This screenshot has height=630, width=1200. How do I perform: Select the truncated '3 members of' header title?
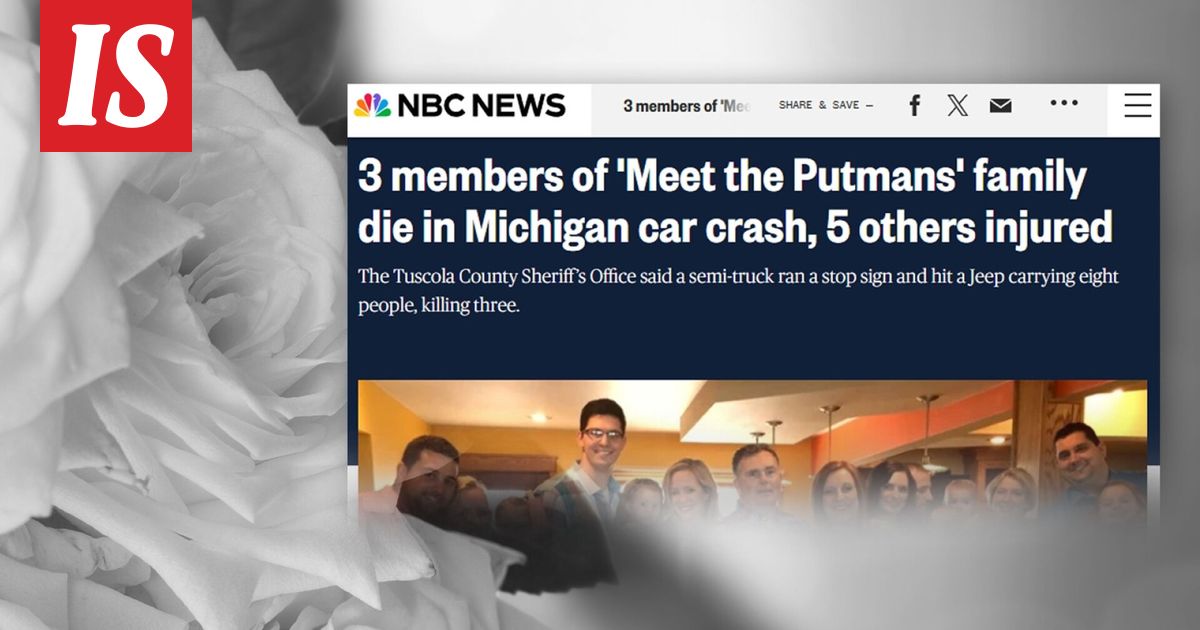(686, 106)
